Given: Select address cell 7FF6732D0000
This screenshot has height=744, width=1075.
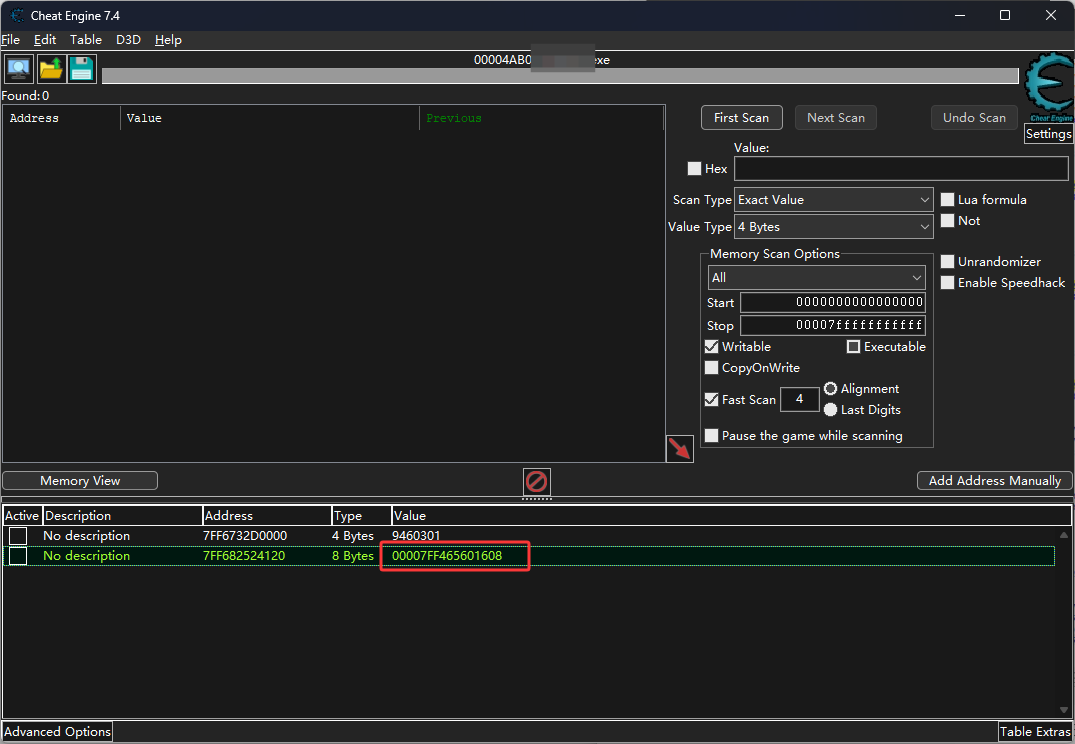Looking at the screenshot, I should click(245, 536).
